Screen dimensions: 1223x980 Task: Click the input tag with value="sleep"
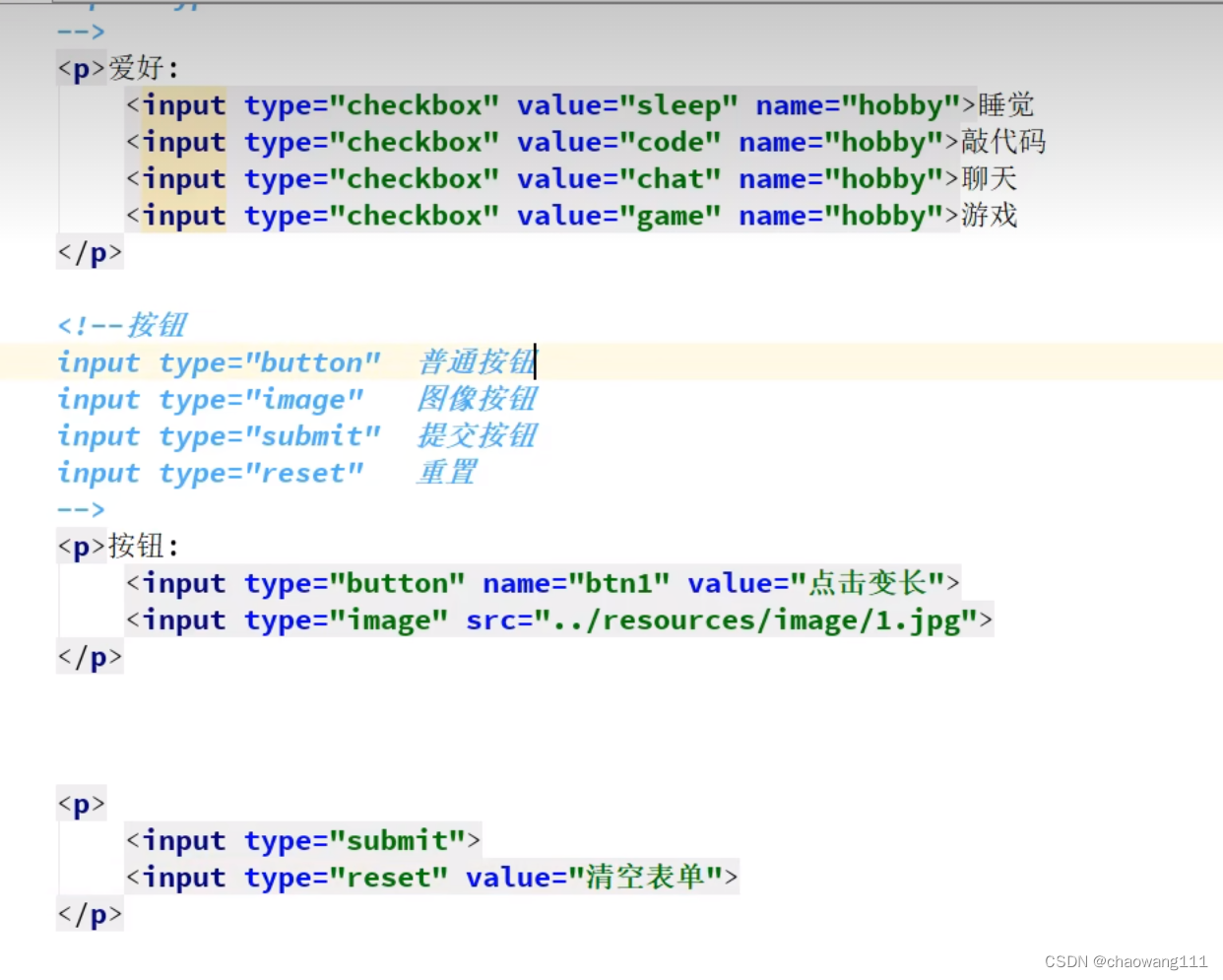pyautogui.click(x=182, y=105)
